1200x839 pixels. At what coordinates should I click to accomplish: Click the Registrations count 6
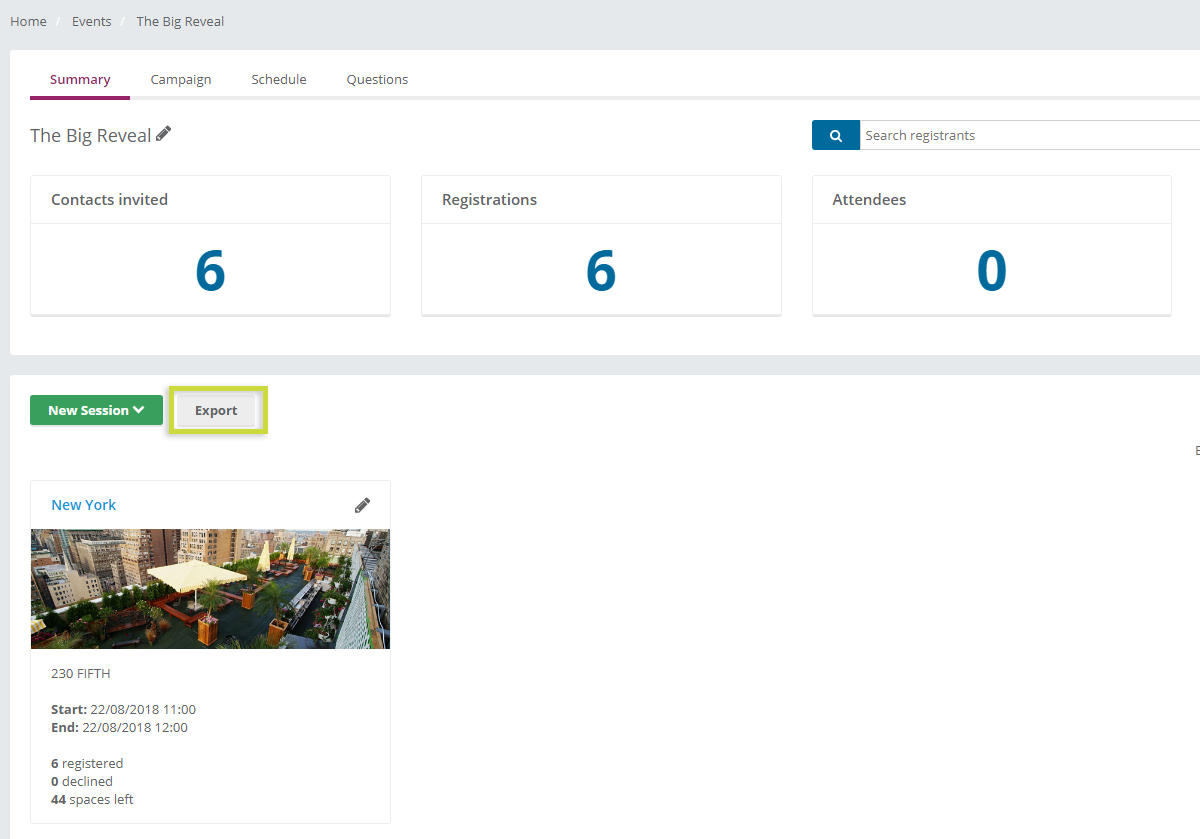pyautogui.click(x=601, y=270)
